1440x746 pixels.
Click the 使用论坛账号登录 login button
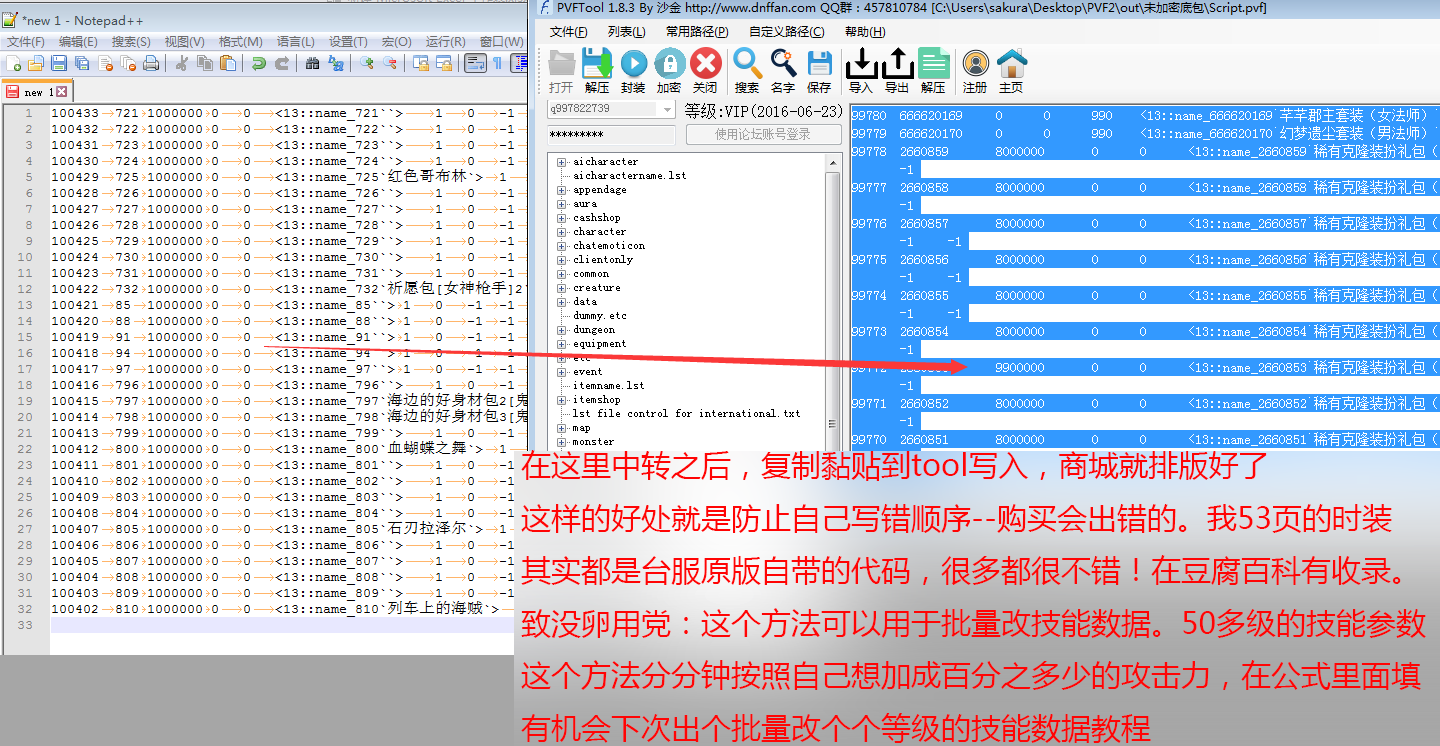pyautogui.click(x=763, y=134)
